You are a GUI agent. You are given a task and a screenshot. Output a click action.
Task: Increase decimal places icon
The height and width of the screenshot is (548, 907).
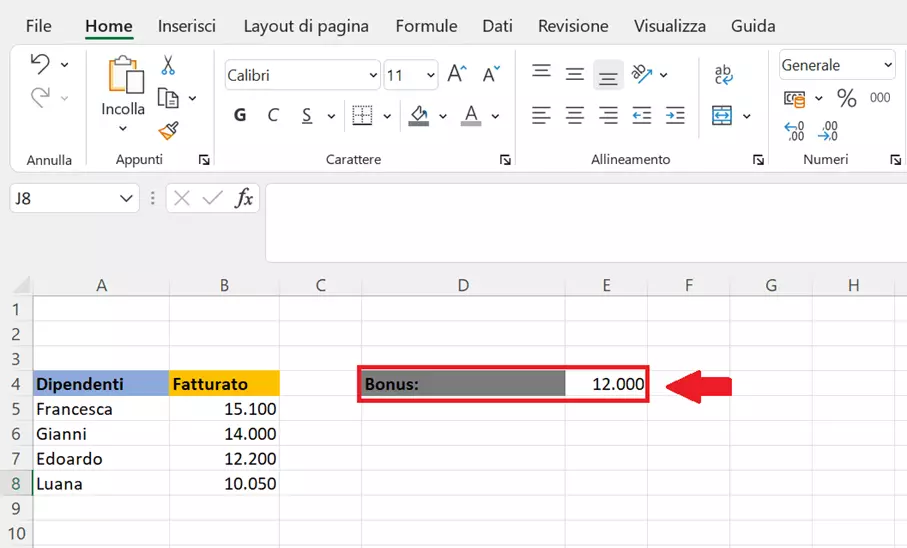(x=794, y=131)
